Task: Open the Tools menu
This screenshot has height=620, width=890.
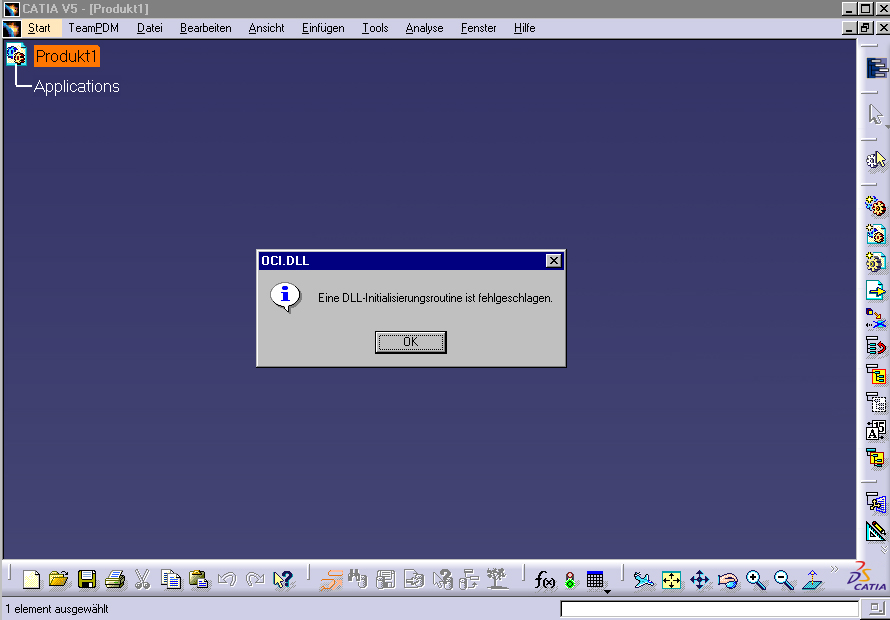Action: coord(375,28)
